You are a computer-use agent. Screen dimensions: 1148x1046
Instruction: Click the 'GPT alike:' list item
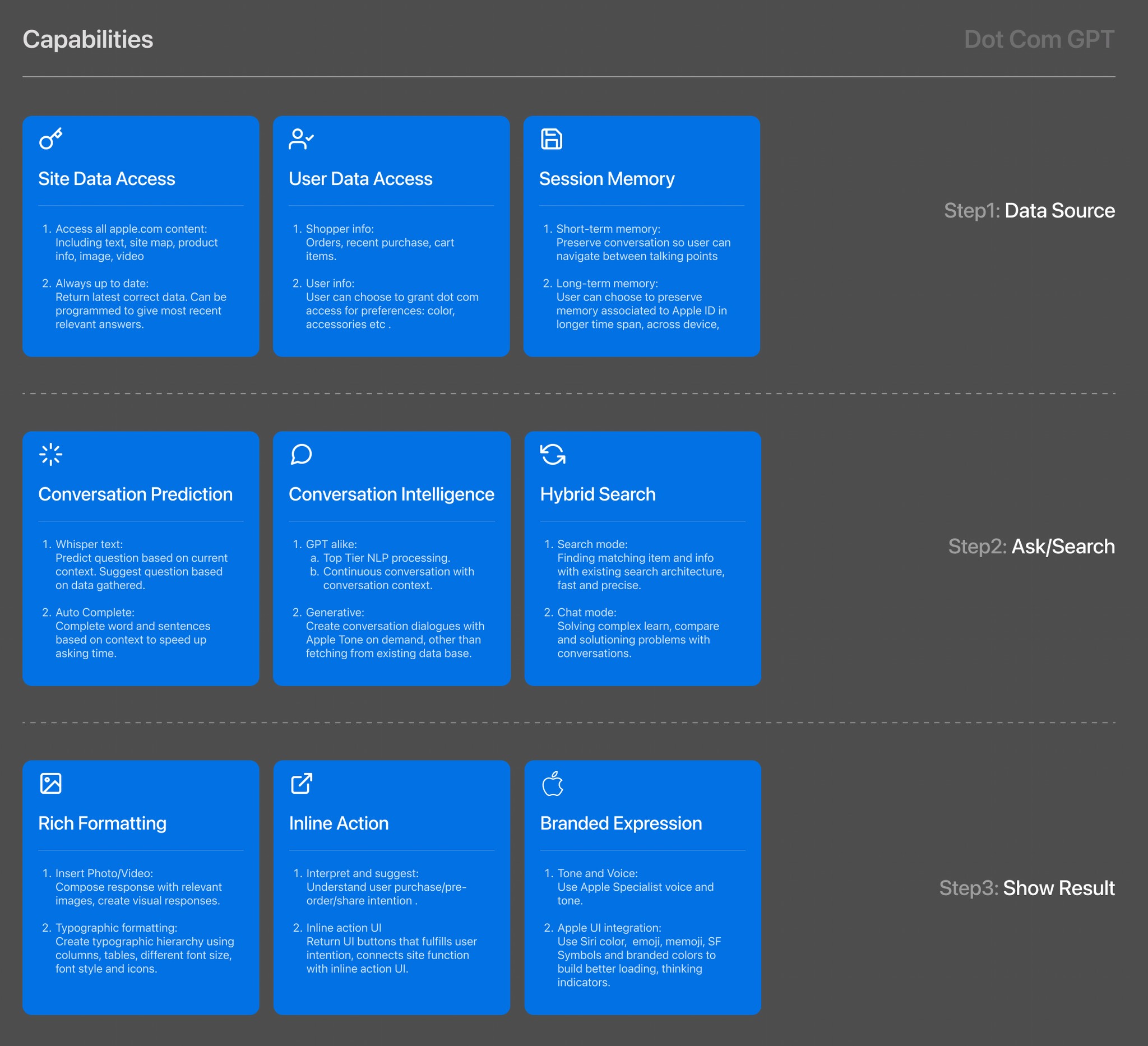click(331, 544)
